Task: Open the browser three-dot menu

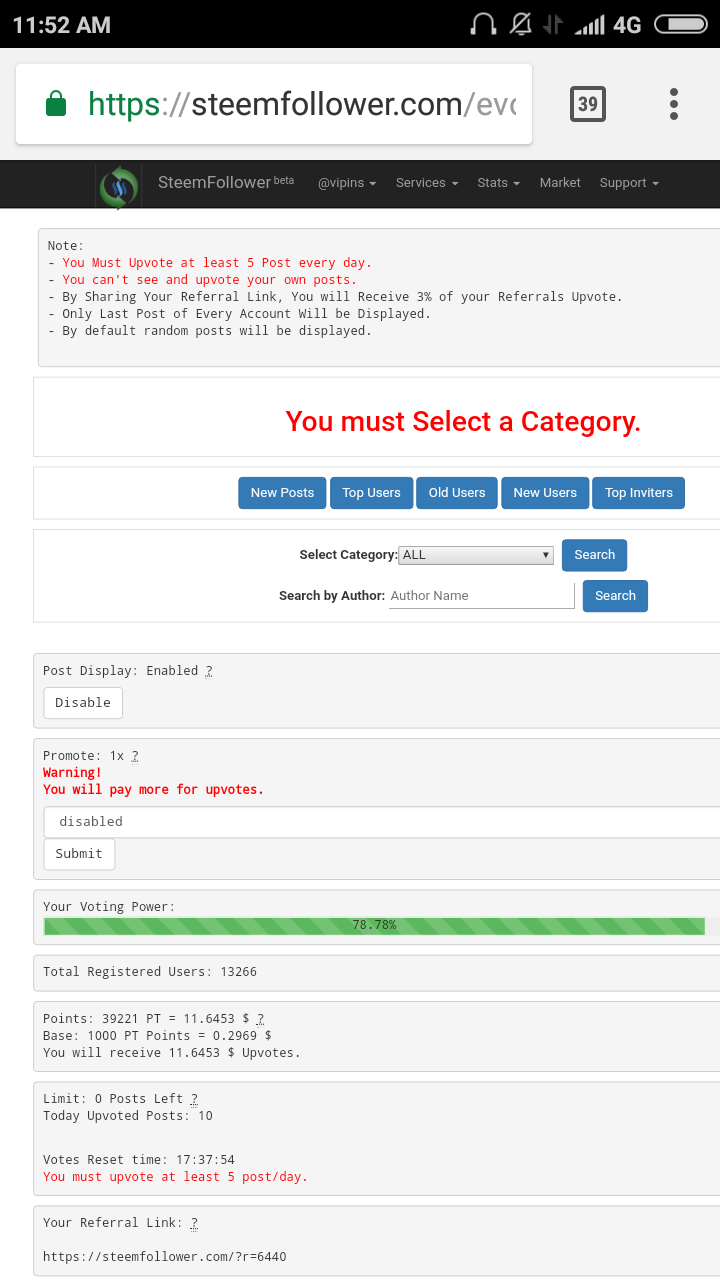Action: [674, 104]
